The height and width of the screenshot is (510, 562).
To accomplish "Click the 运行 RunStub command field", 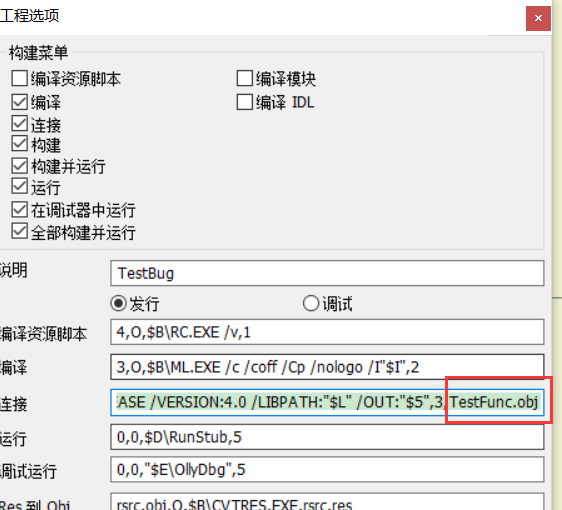I will [327, 437].
